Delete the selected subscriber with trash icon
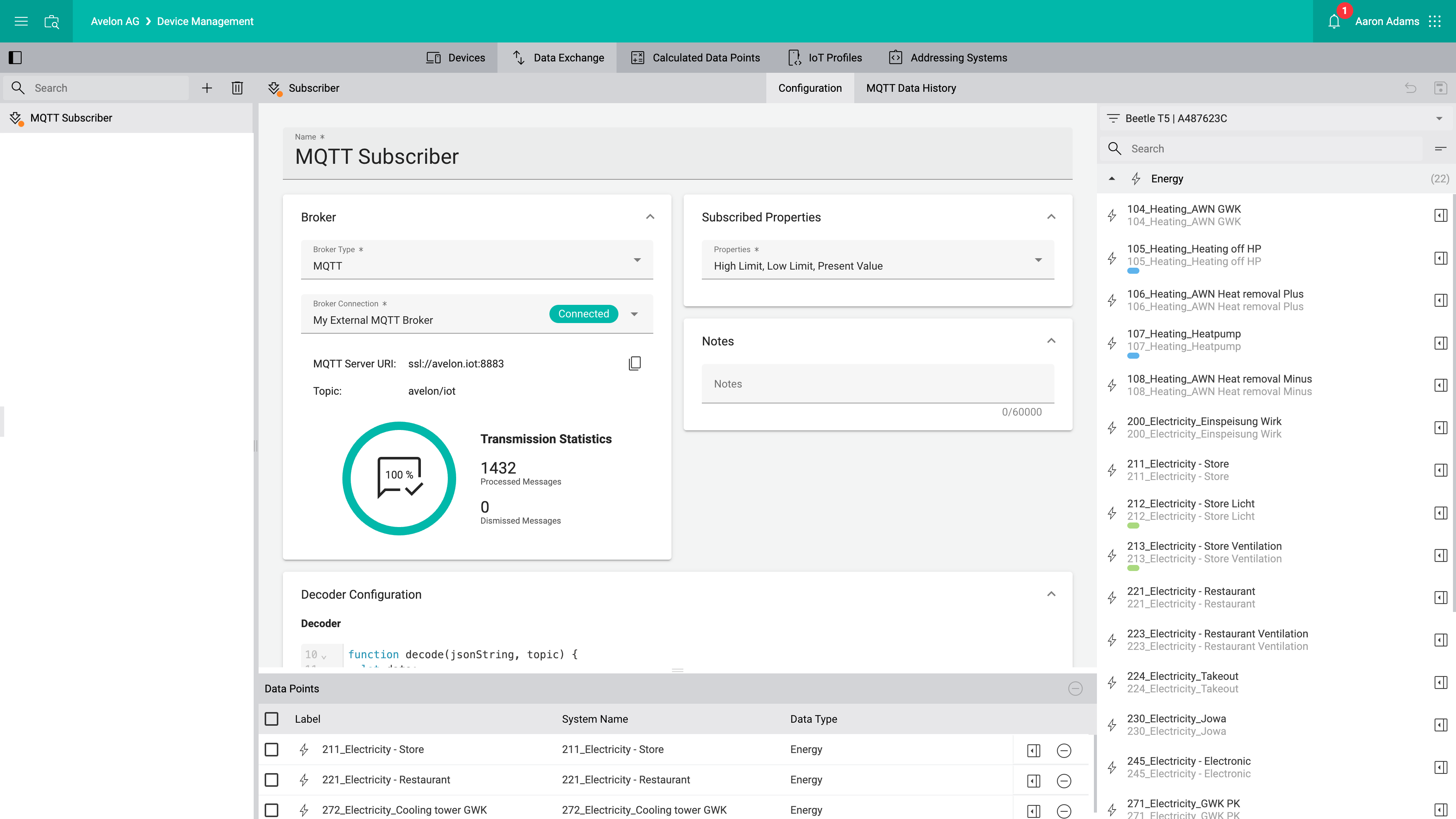Screen dimensions: 1456x819 tap(237, 88)
